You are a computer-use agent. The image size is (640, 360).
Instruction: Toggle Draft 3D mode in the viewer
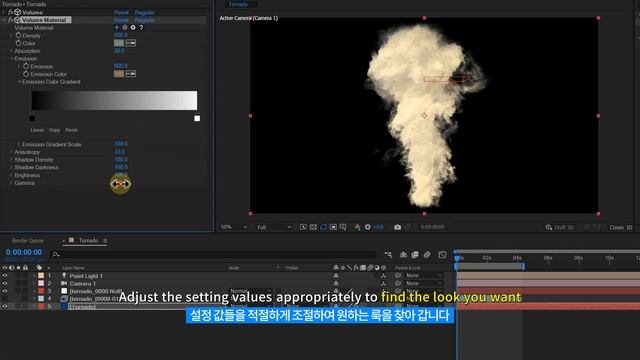559,227
